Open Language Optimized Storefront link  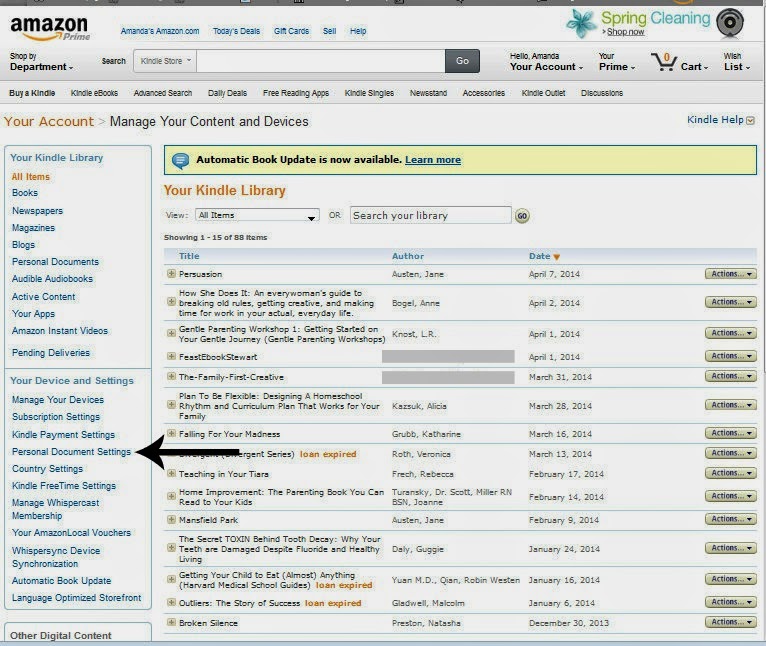point(76,598)
